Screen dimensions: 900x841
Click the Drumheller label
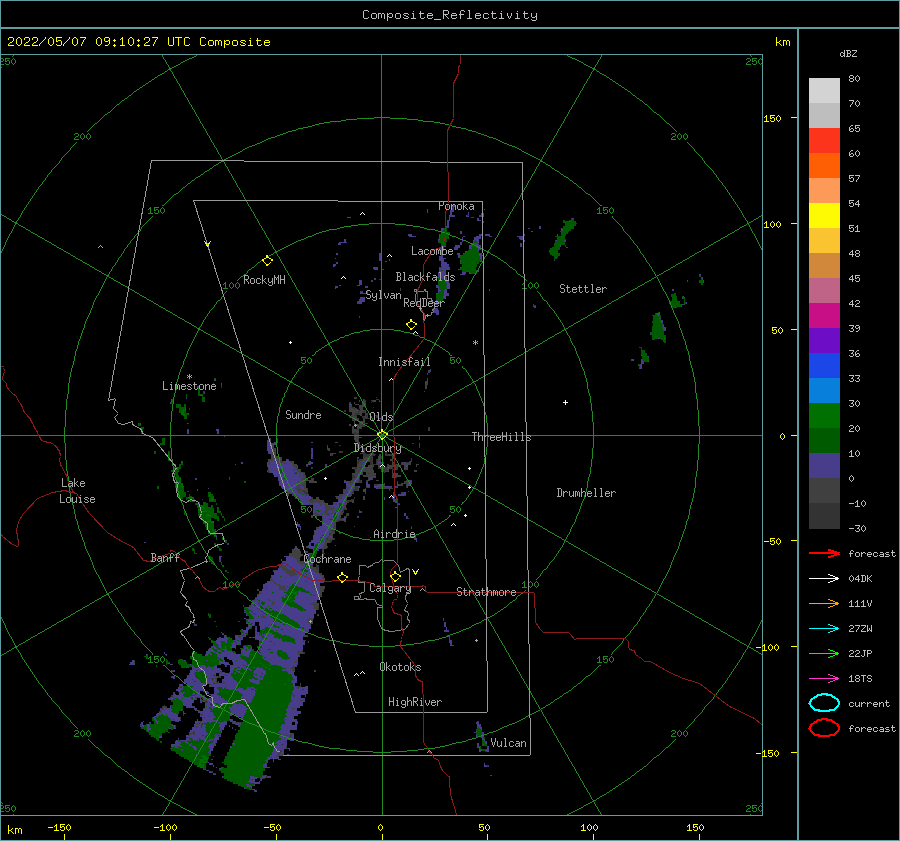pyautogui.click(x=586, y=493)
